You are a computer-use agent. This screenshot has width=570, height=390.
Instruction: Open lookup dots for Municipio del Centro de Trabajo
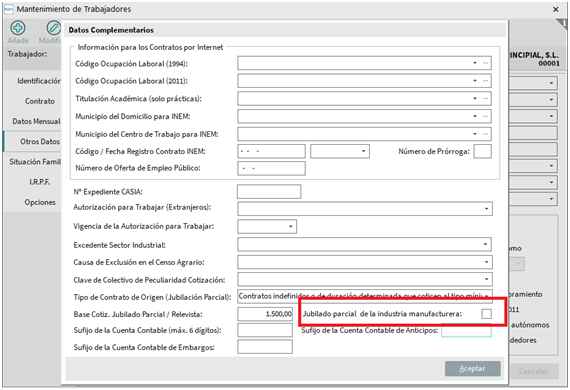485,134
